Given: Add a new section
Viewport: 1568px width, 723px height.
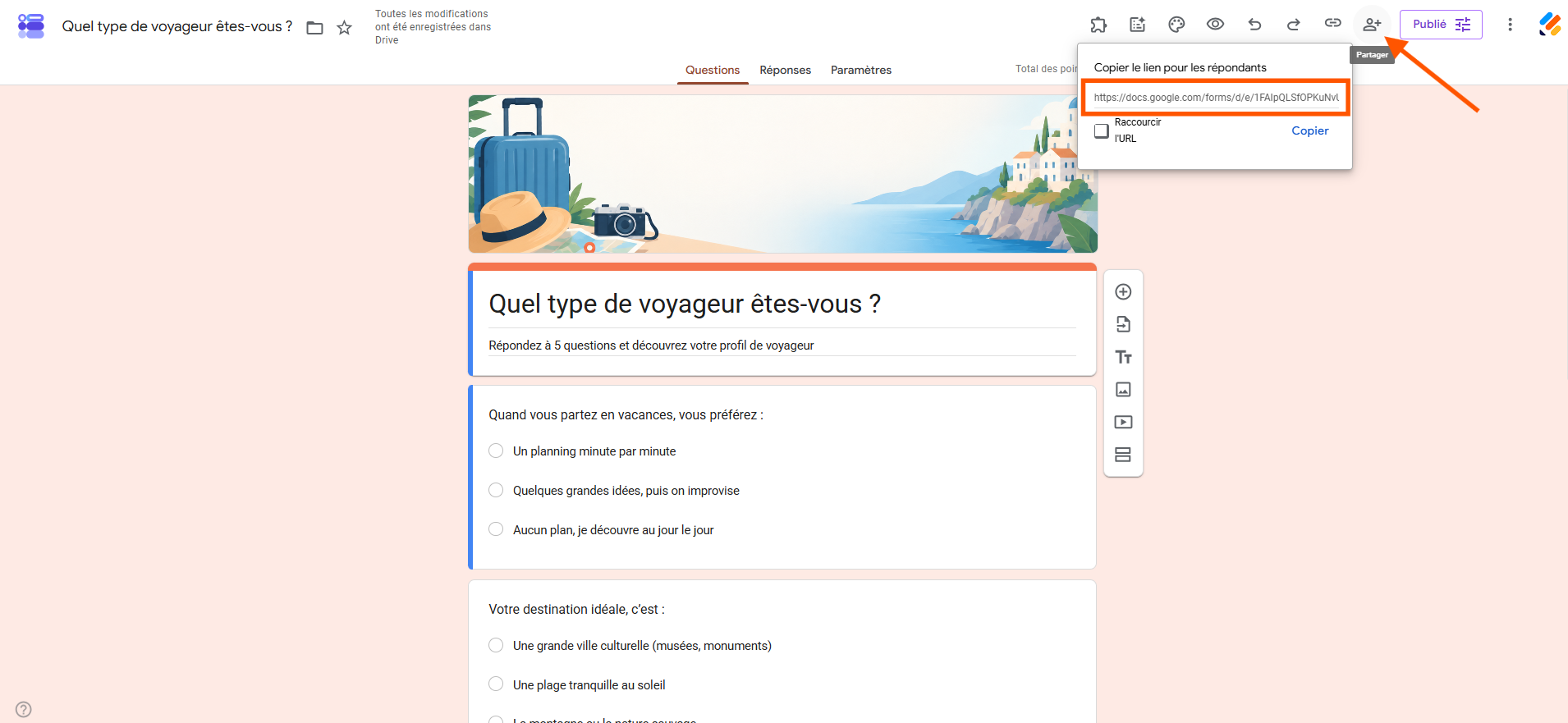Looking at the screenshot, I should point(1123,455).
